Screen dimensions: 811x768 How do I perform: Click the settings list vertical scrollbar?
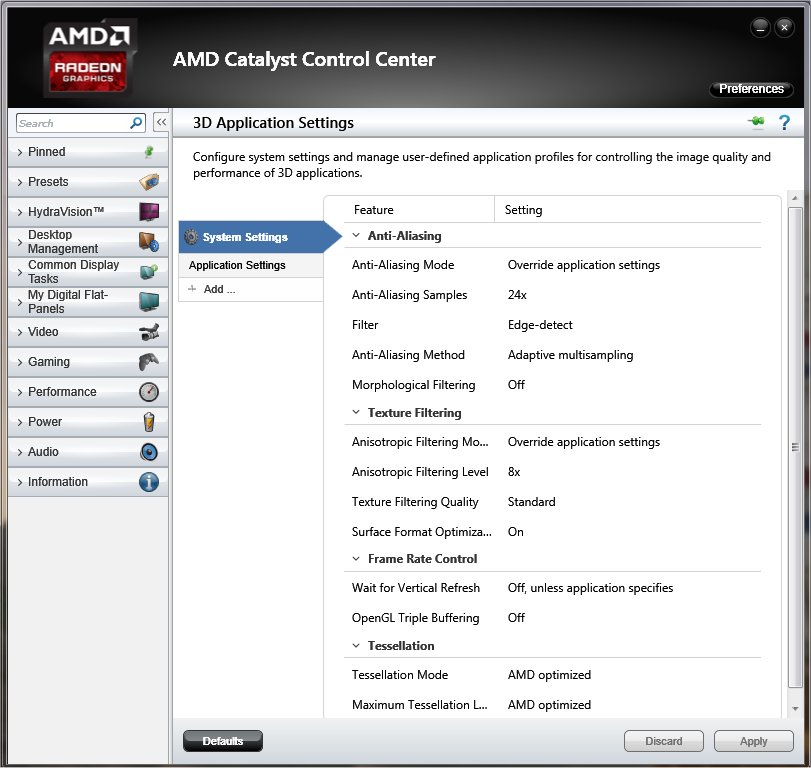pos(795,447)
